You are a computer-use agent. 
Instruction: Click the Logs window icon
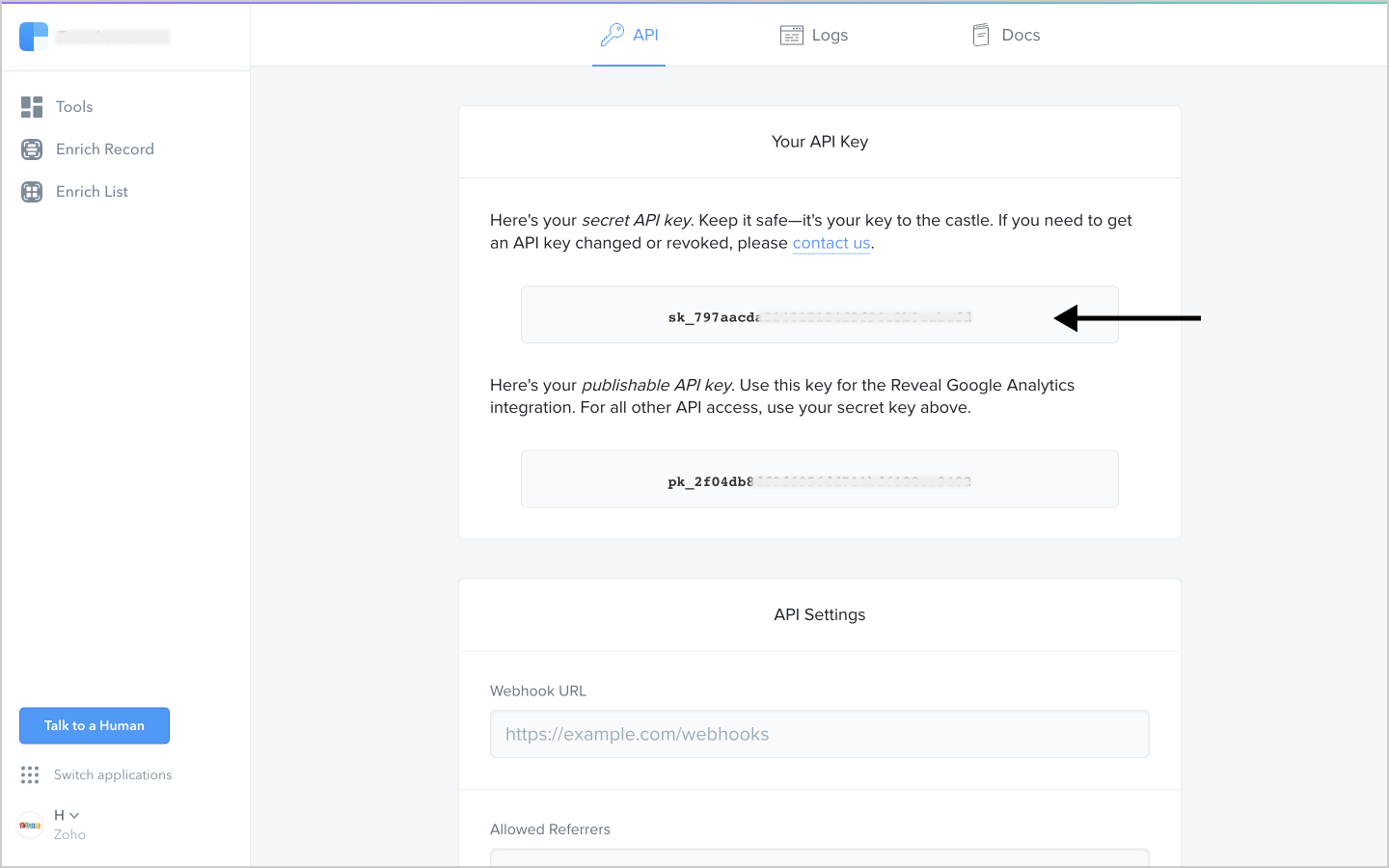tap(791, 36)
